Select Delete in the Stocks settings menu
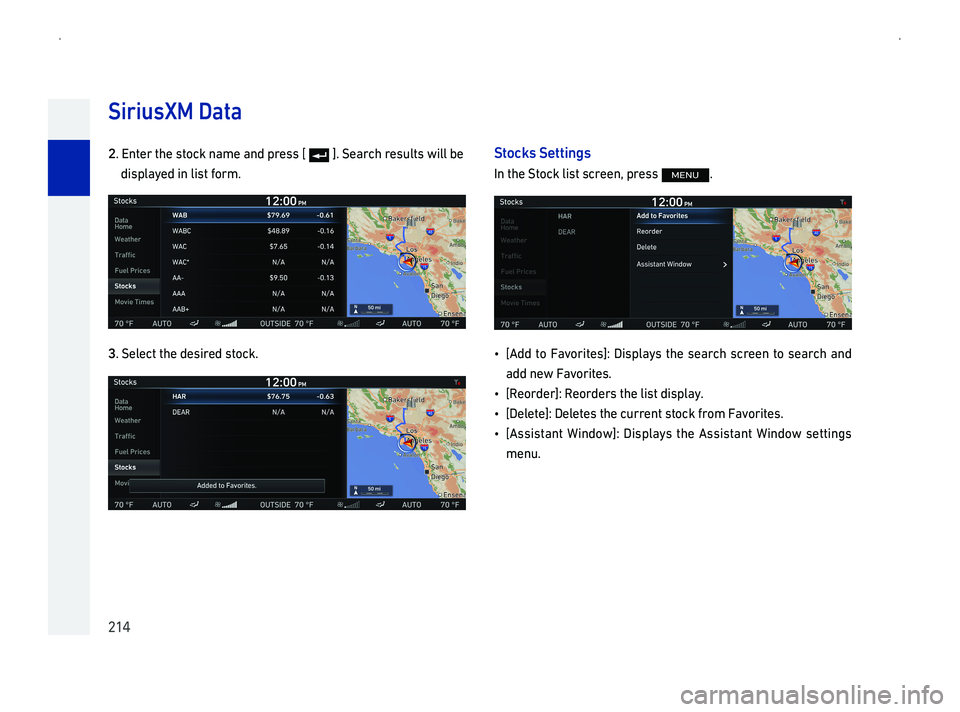Viewport: 960px width, 712px height. [x=681, y=247]
